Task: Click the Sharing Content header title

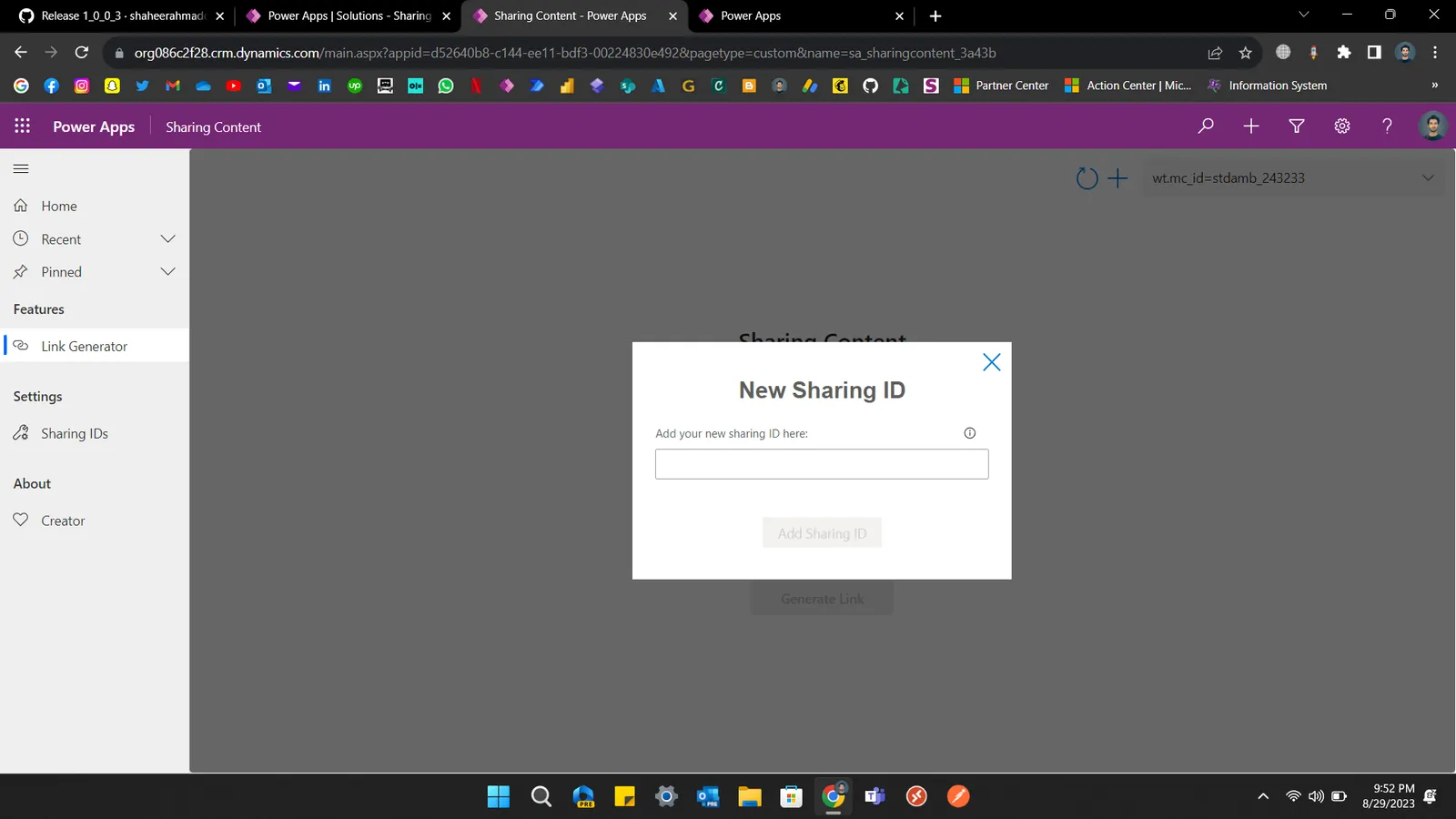Action: 213,127
